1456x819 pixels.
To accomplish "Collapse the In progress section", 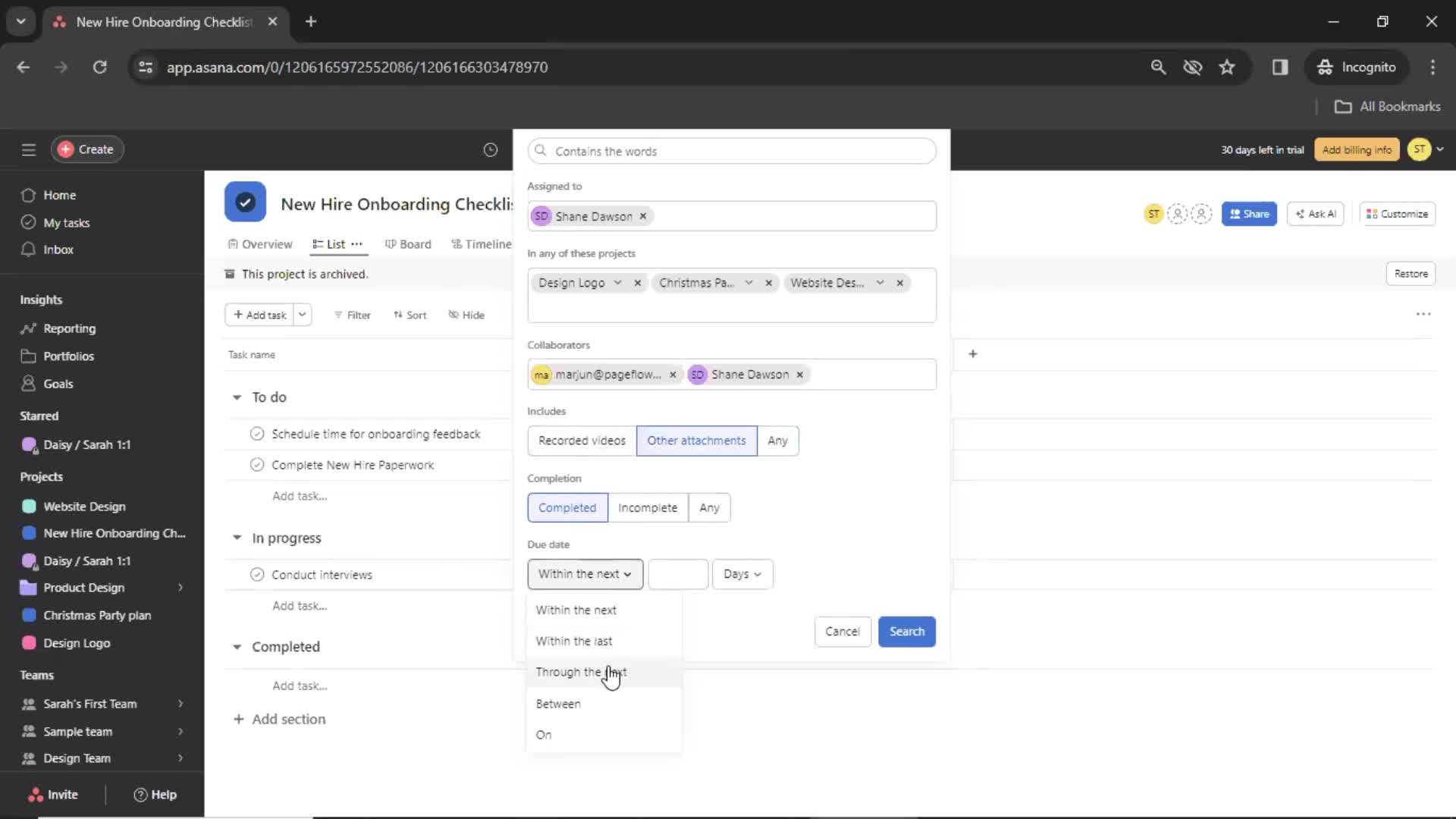I will coord(237,538).
